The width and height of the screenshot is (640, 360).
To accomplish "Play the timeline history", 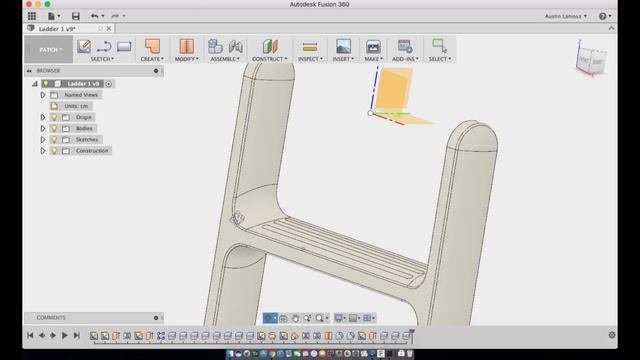I will [x=64, y=336].
